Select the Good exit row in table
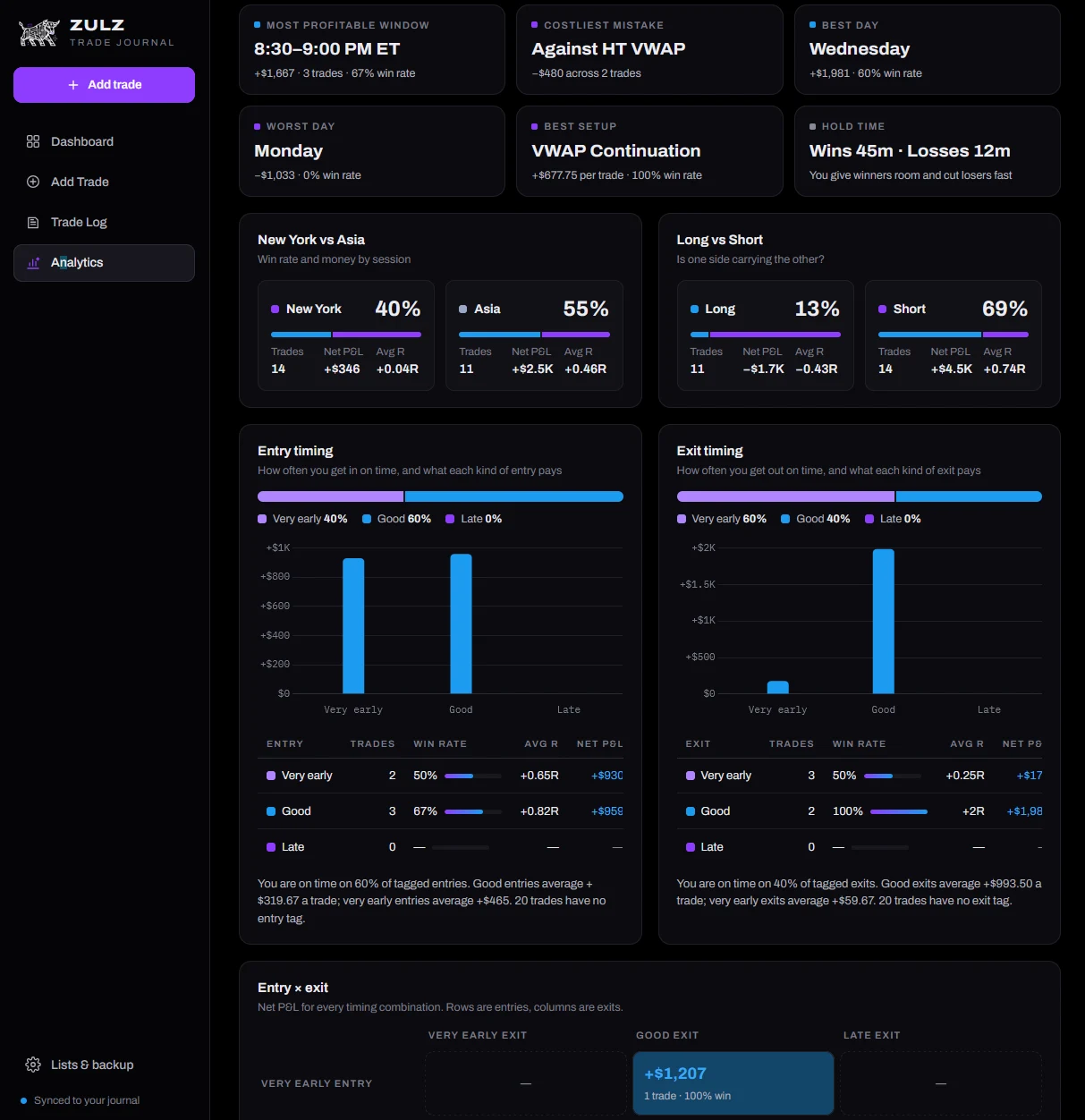Image resolution: width=1085 pixels, height=1120 pixels. pos(859,811)
